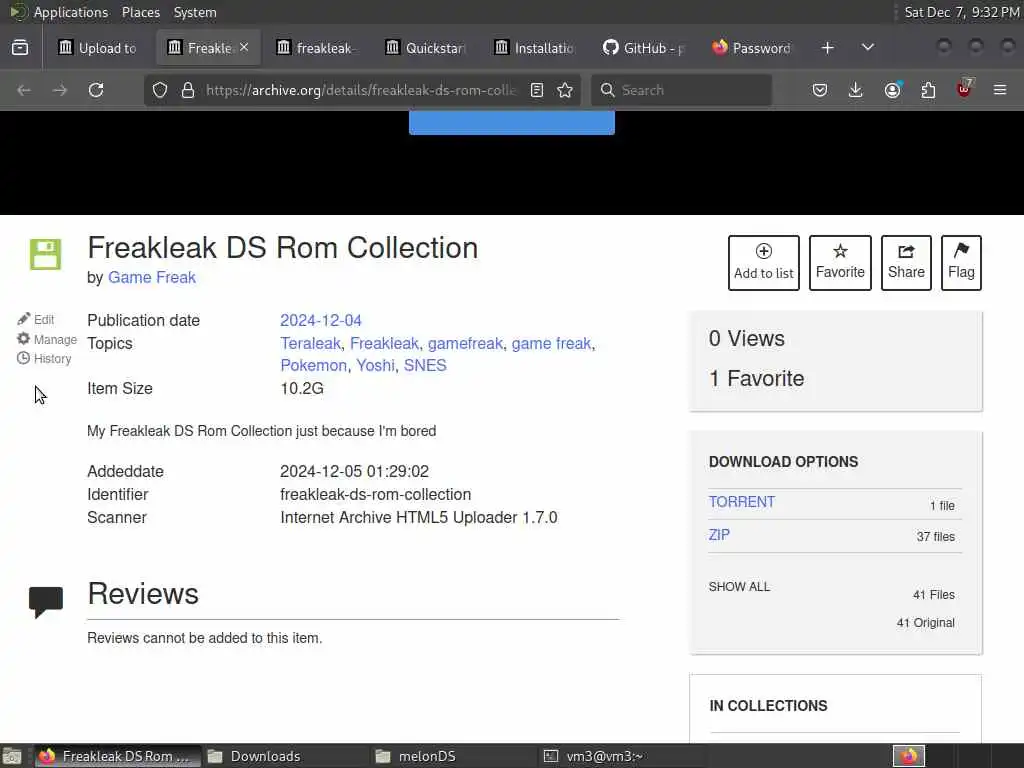The width and height of the screenshot is (1024, 768).
Task: Save page to Pocket icon
Action: click(820, 90)
